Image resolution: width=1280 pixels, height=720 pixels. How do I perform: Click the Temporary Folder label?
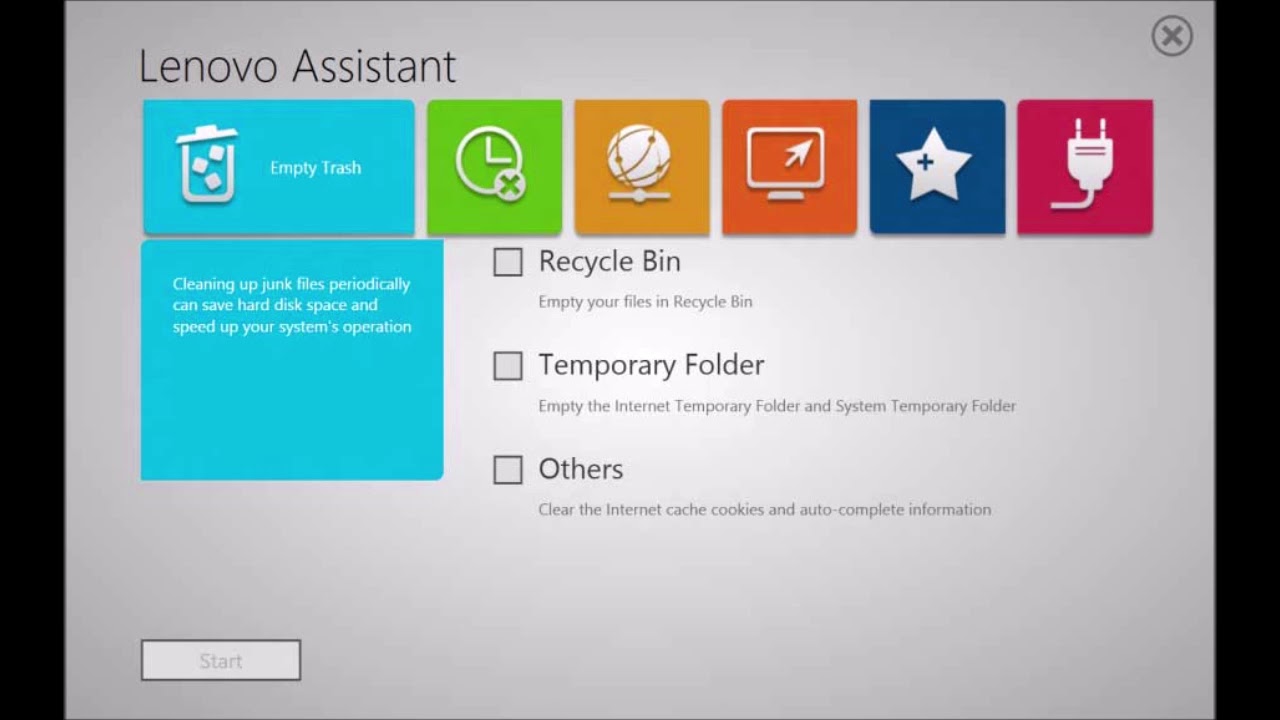(652, 366)
